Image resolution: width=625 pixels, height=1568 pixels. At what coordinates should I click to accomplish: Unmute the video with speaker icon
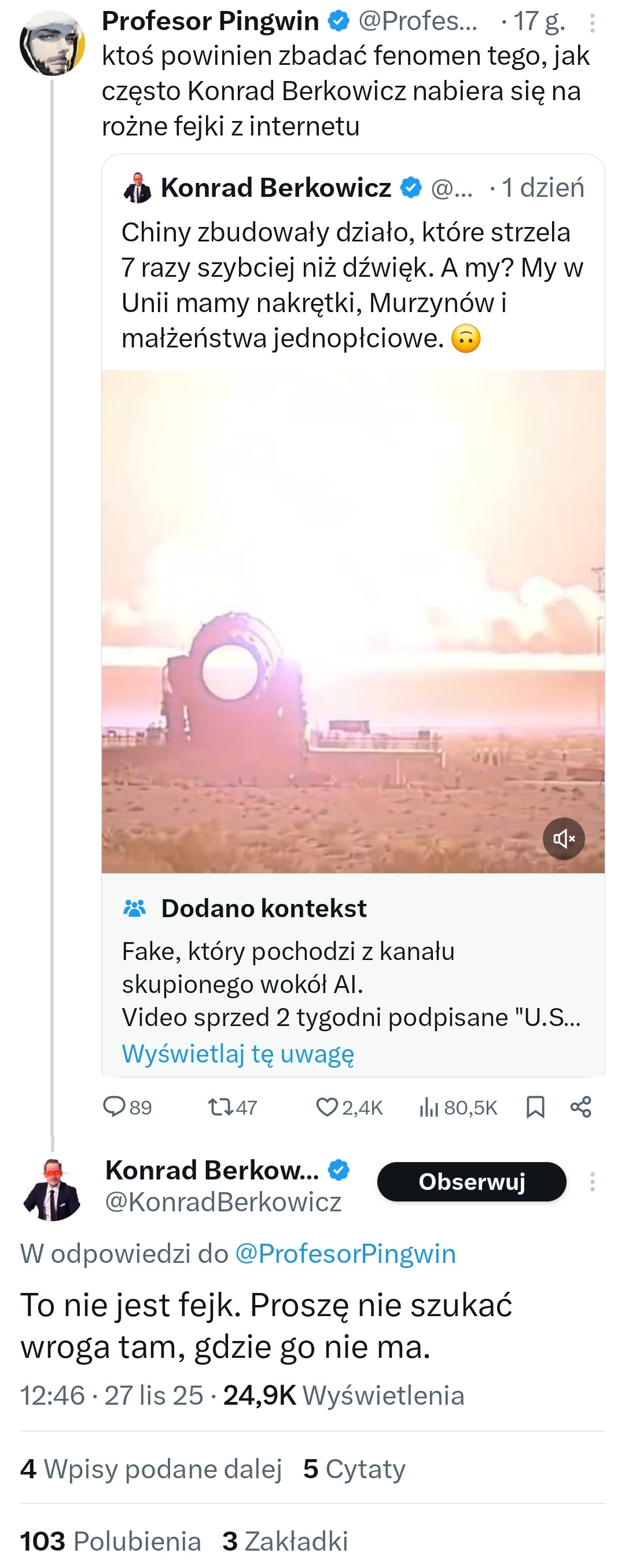click(x=564, y=838)
